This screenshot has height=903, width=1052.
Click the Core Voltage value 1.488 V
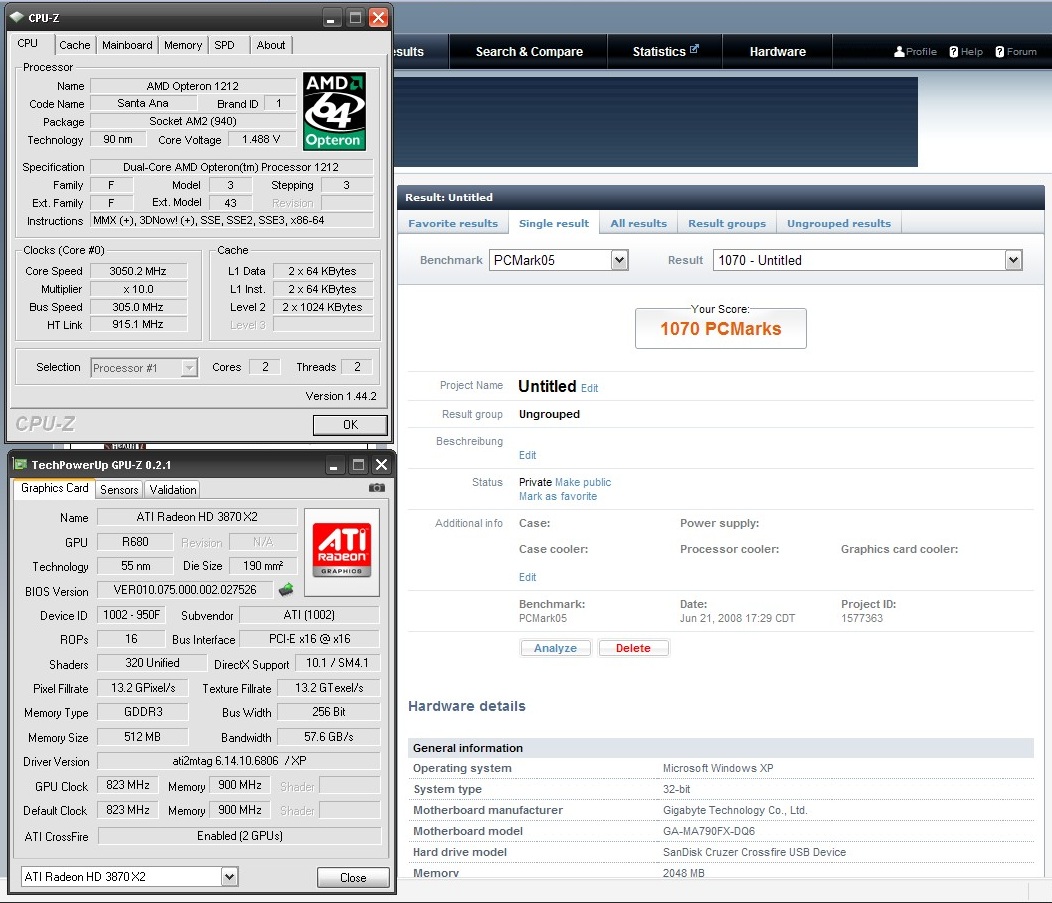click(x=261, y=139)
